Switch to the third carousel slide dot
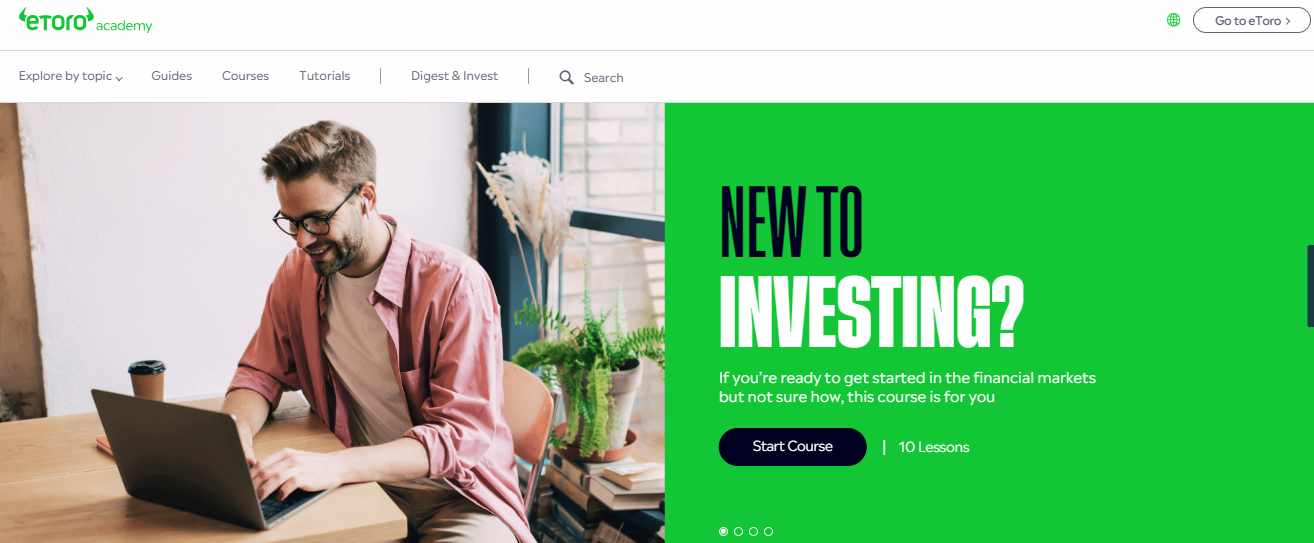 point(753,532)
